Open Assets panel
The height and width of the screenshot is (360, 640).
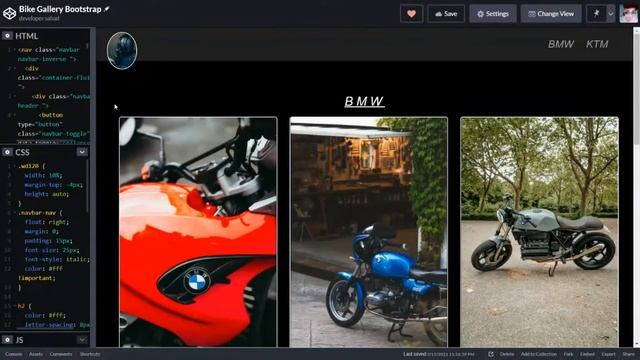click(36, 354)
